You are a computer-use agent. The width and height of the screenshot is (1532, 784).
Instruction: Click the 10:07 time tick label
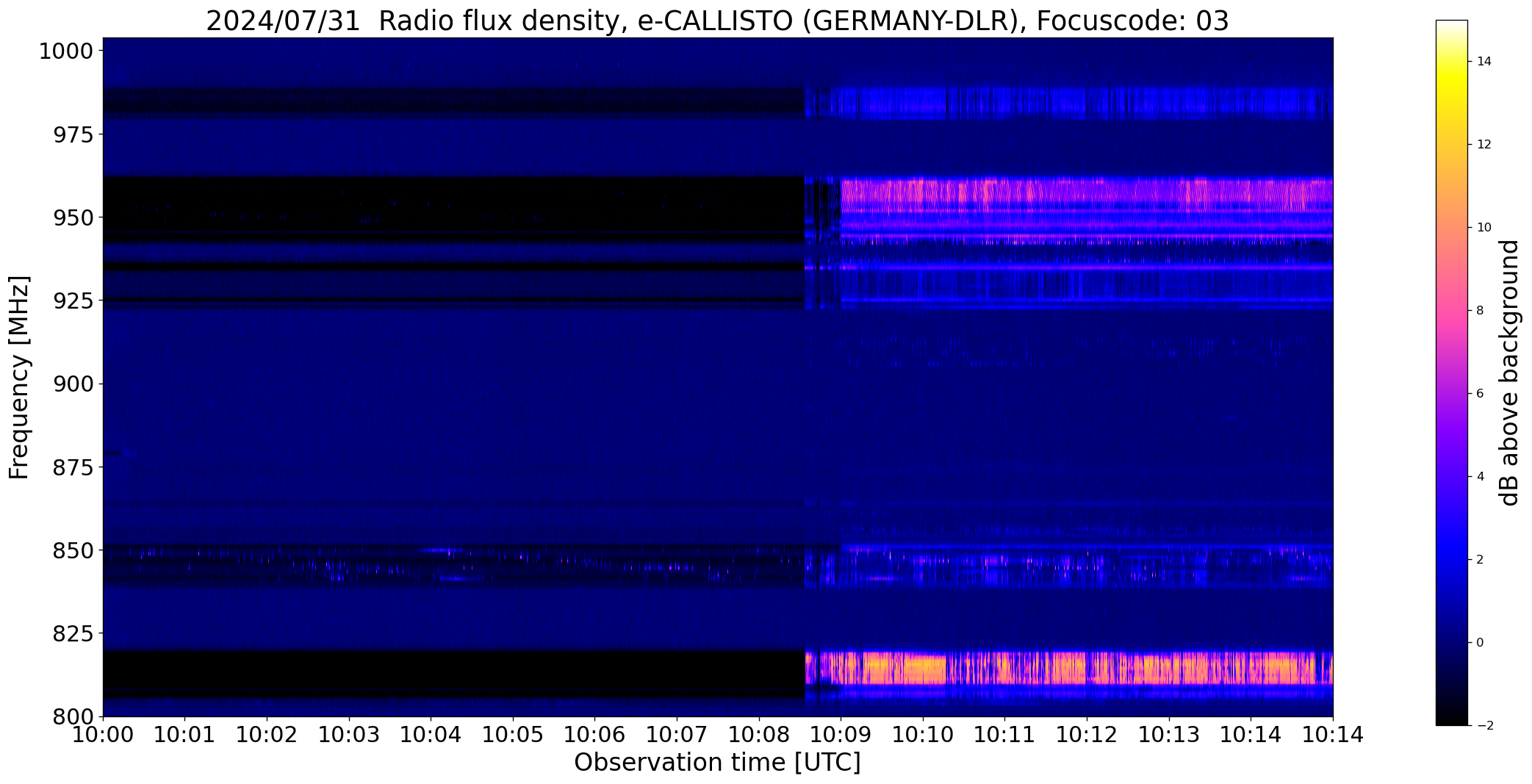(x=677, y=735)
